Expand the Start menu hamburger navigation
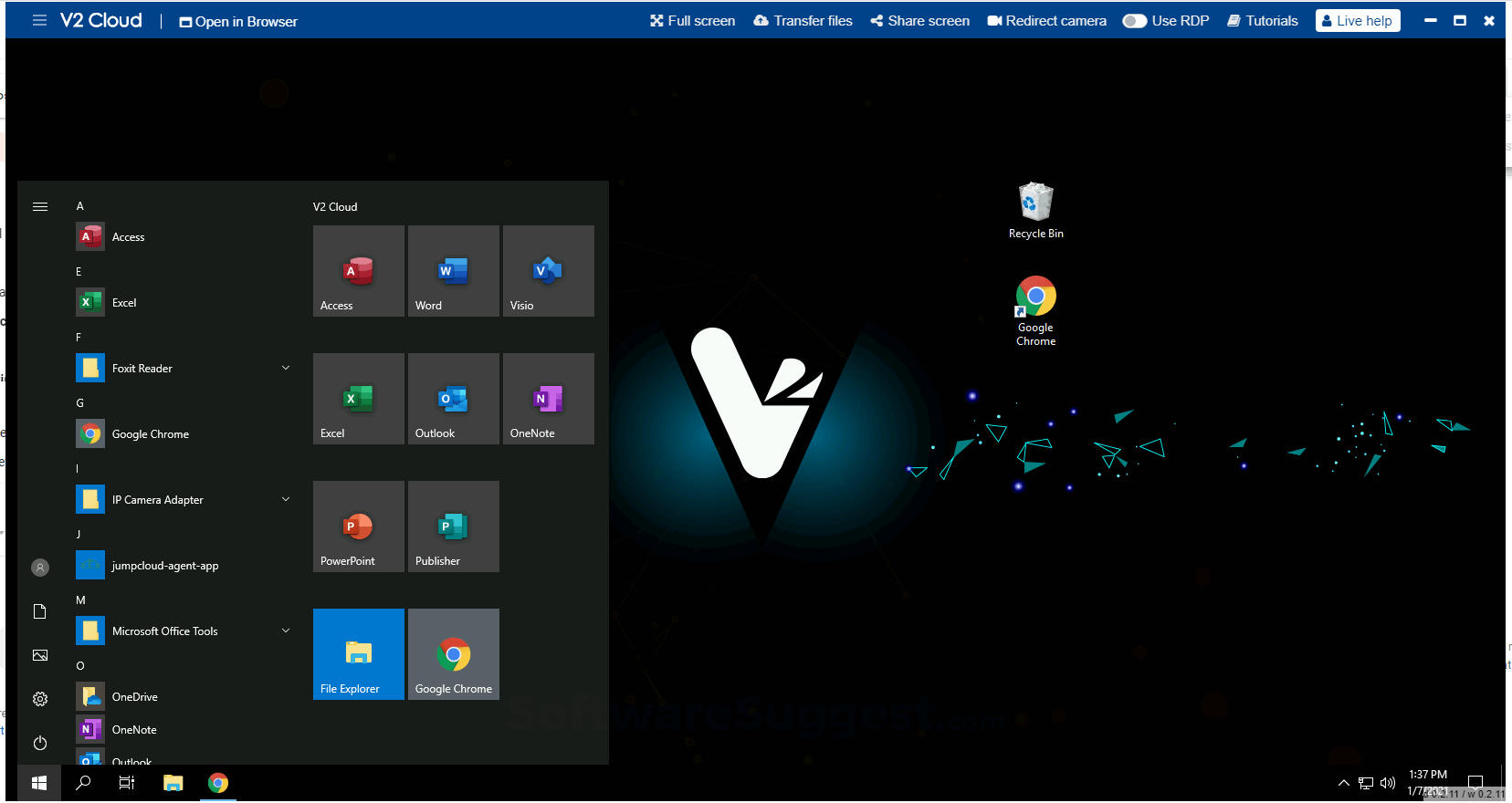 (x=40, y=206)
